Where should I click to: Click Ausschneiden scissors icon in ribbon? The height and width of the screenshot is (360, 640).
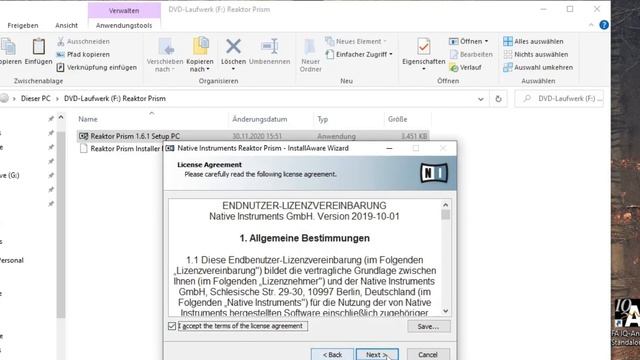pyautogui.click(x=61, y=41)
